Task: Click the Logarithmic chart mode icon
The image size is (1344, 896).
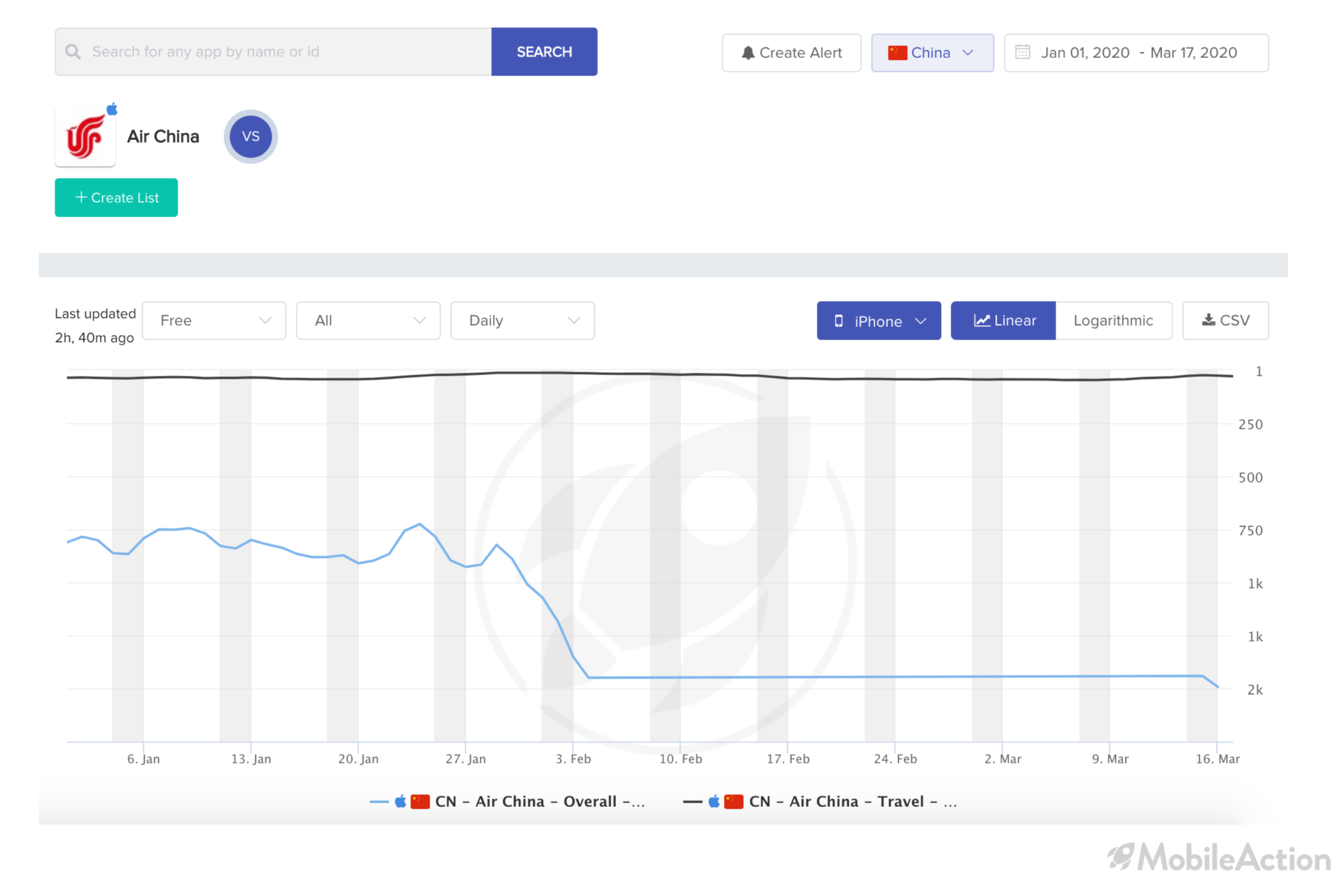Action: 1112,319
